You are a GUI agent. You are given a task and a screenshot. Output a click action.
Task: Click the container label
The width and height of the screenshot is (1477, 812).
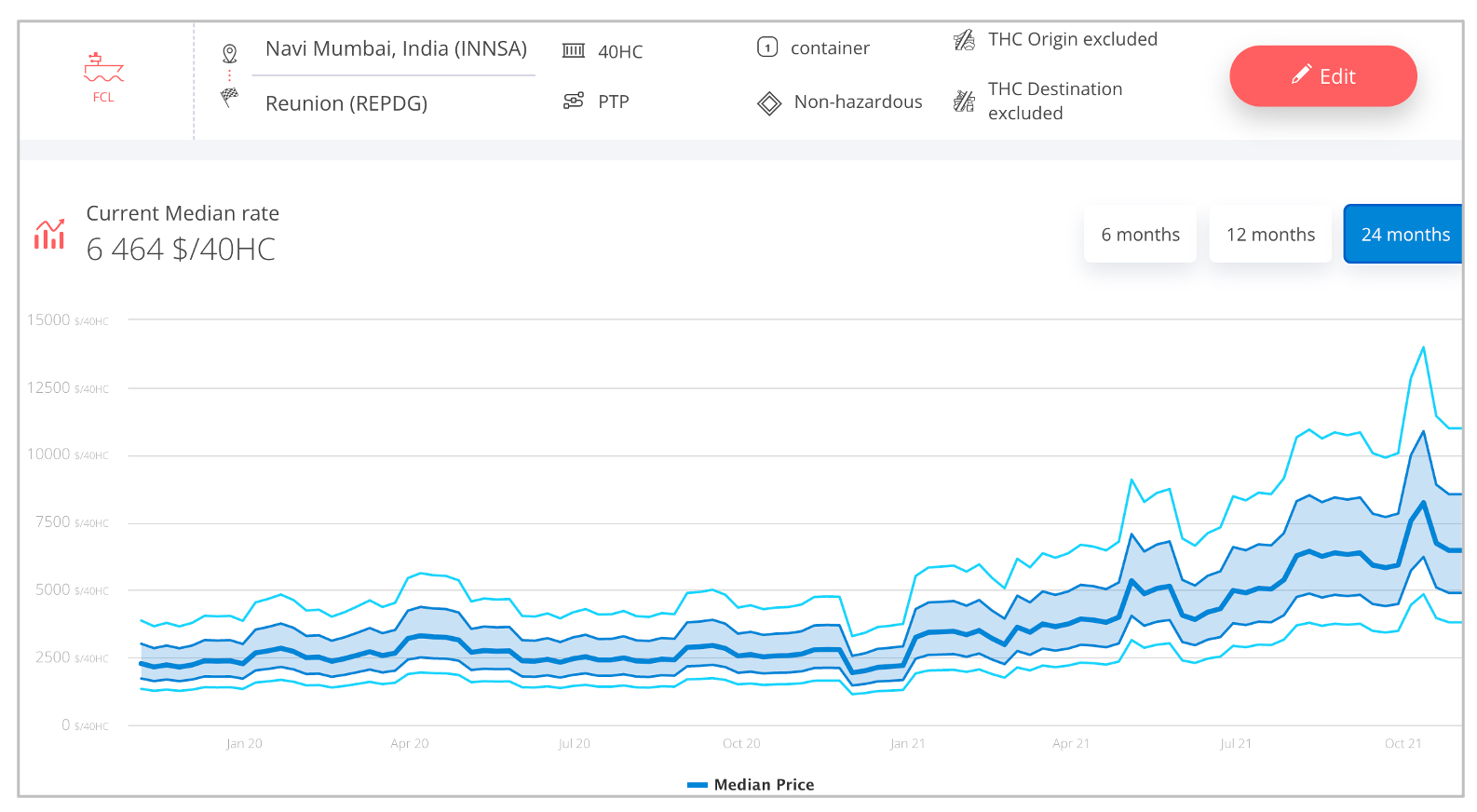[830, 48]
